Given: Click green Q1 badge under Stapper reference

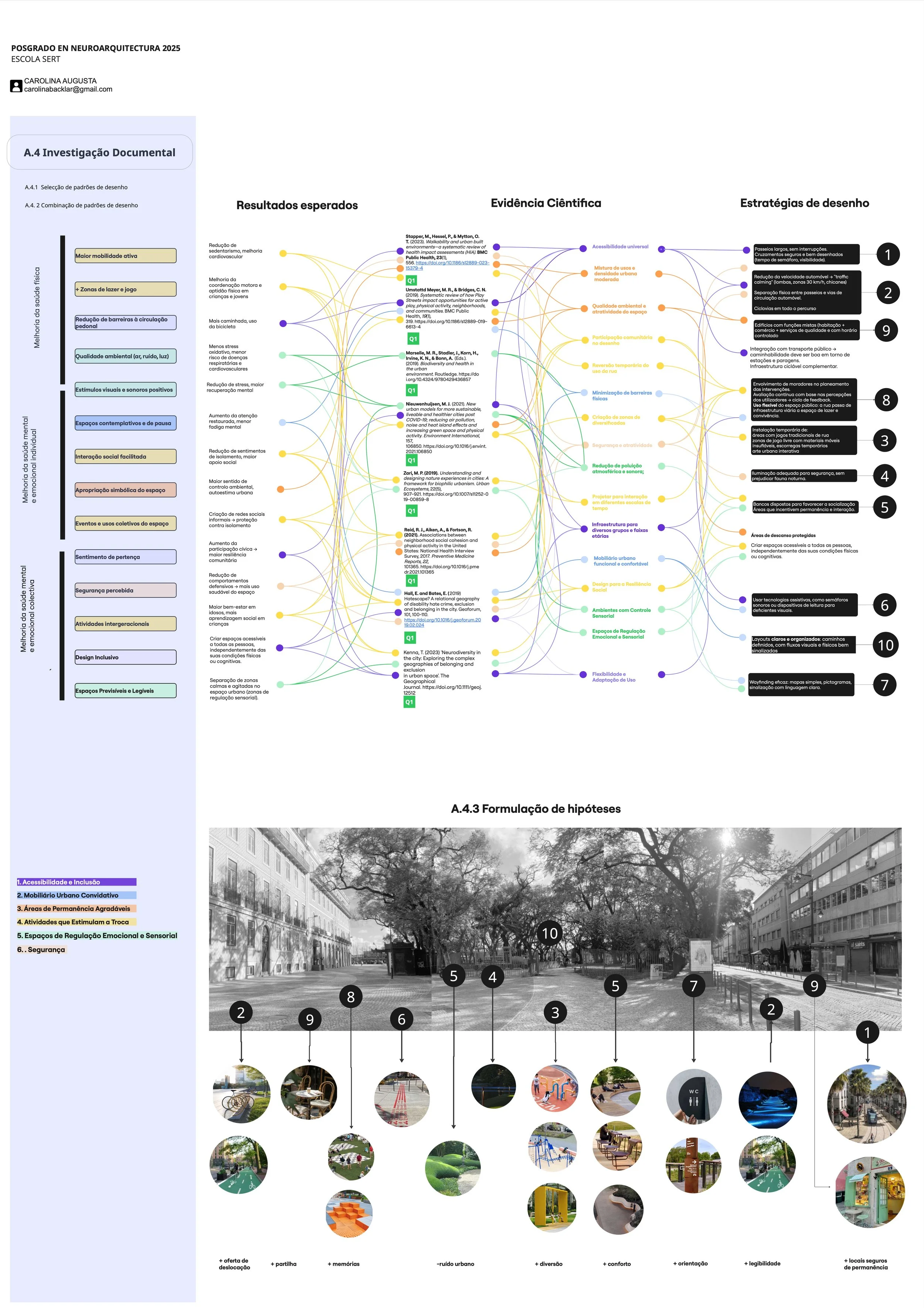Looking at the screenshot, I should pos(411,280).
